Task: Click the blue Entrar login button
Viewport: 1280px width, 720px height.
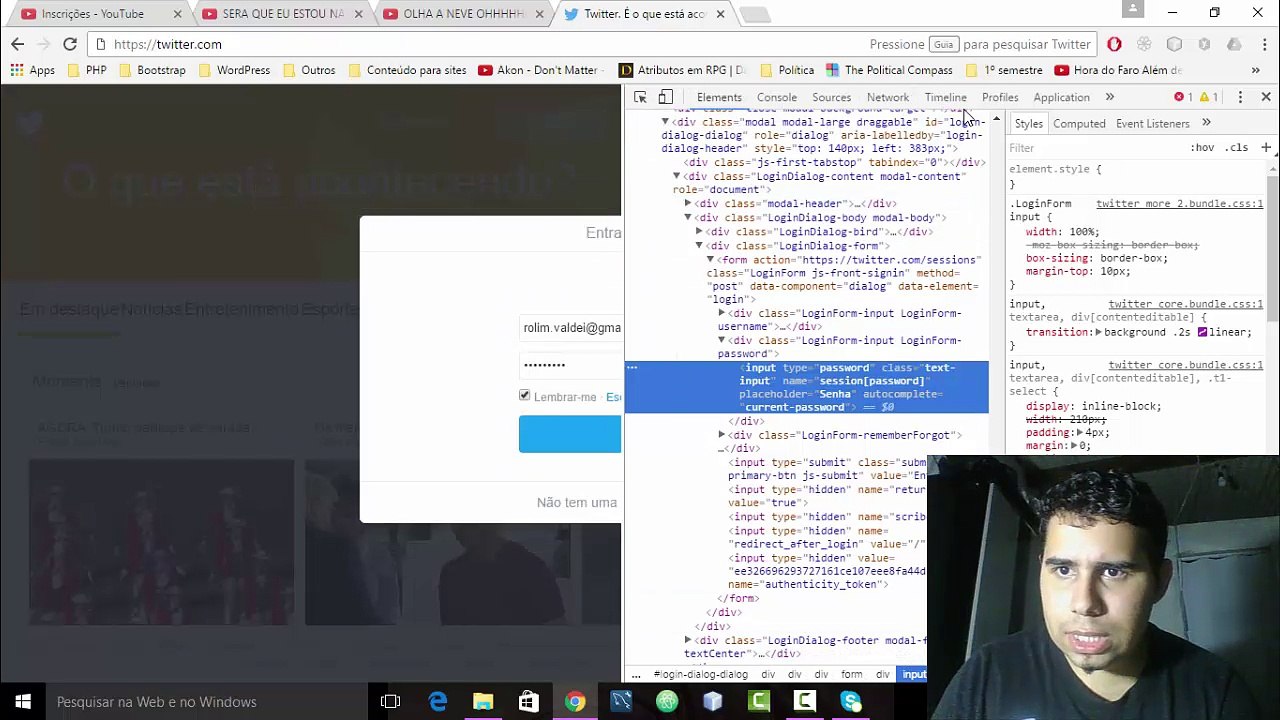Action: [570, 435]
